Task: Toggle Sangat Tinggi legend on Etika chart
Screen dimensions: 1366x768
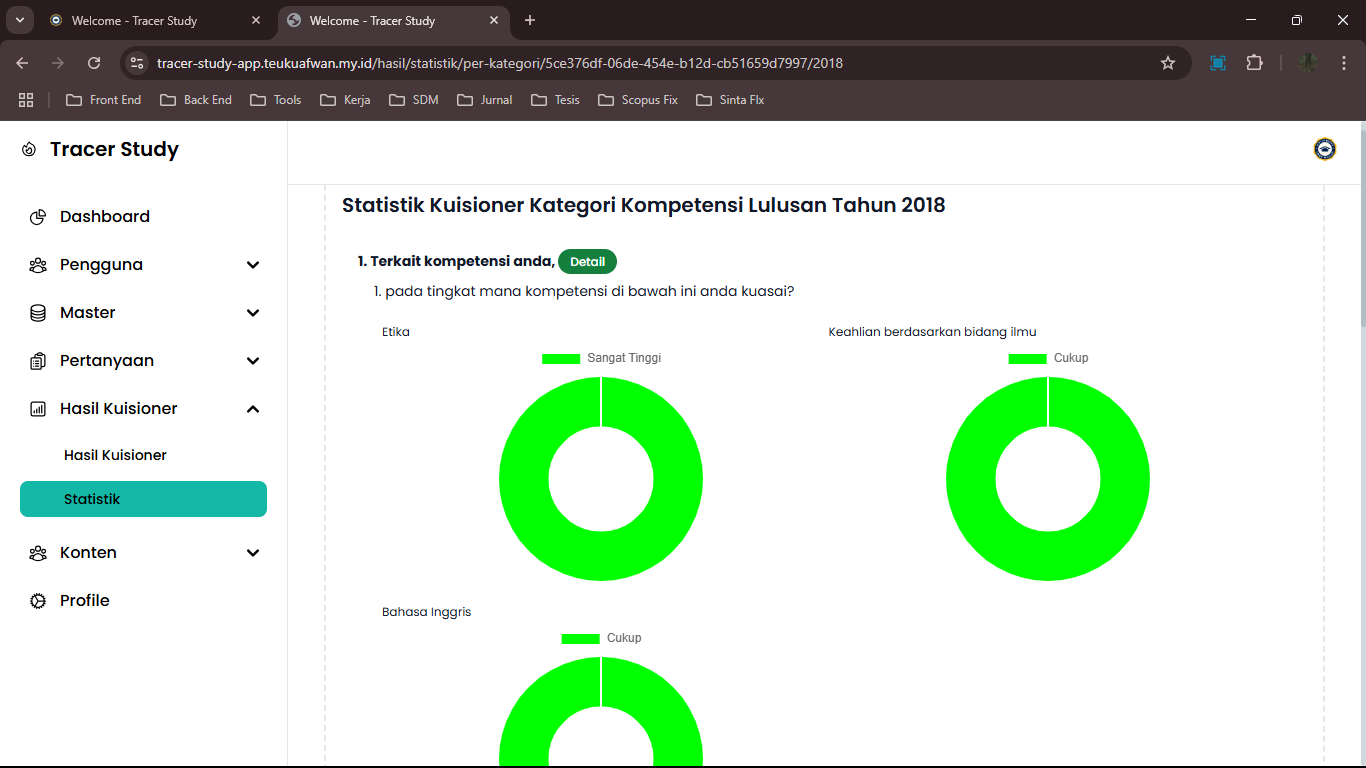Action: pyautogui.click(x=601, y=358)
